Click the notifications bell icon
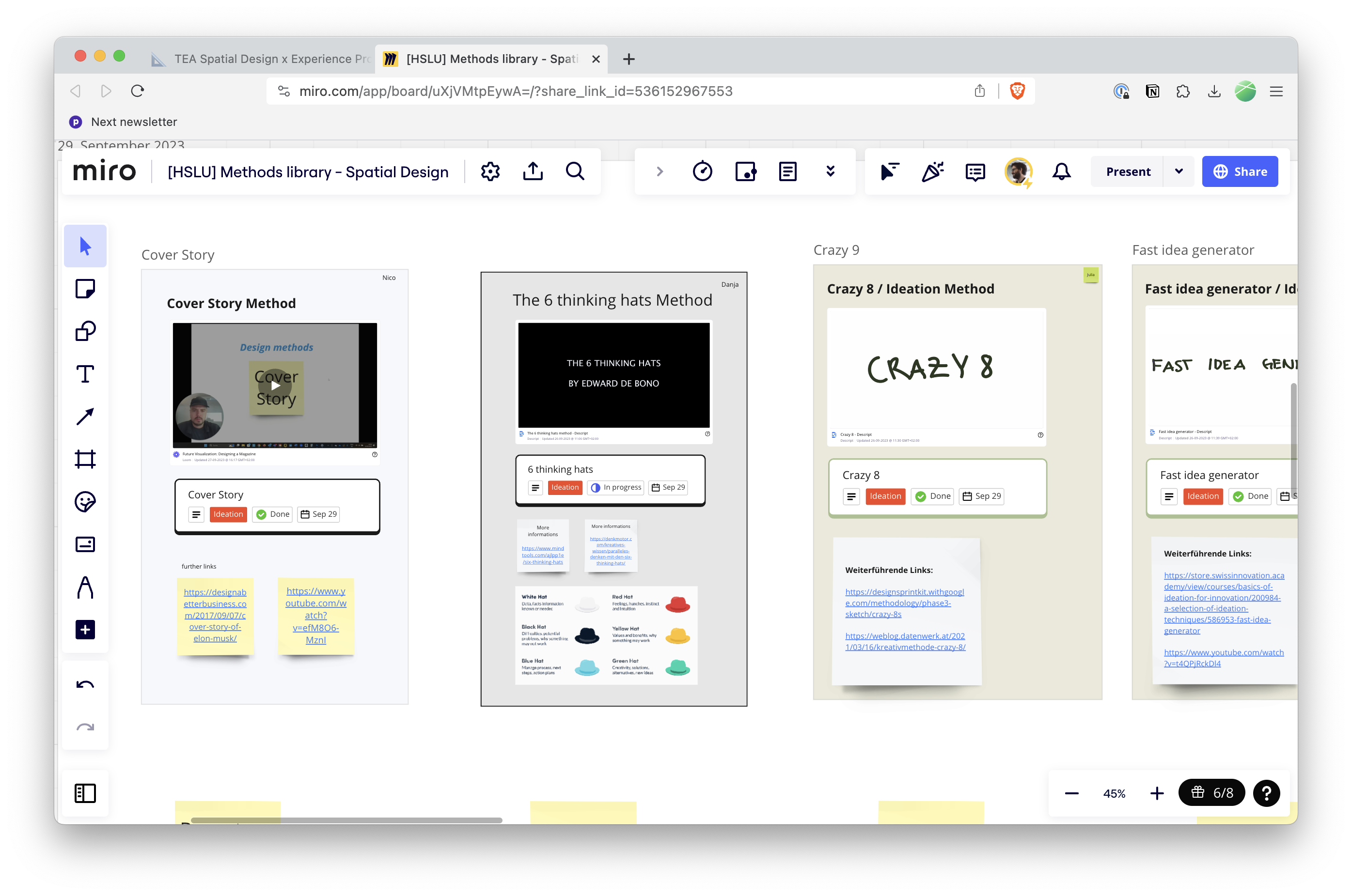Viewport: 1352px width, 896px height. click(x=1061, y=171)
